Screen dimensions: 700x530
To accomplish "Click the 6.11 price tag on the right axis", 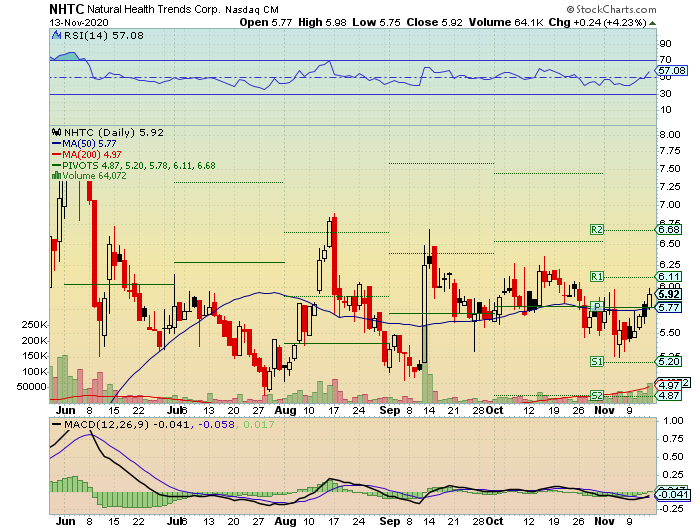I will (x=669, y=276).
